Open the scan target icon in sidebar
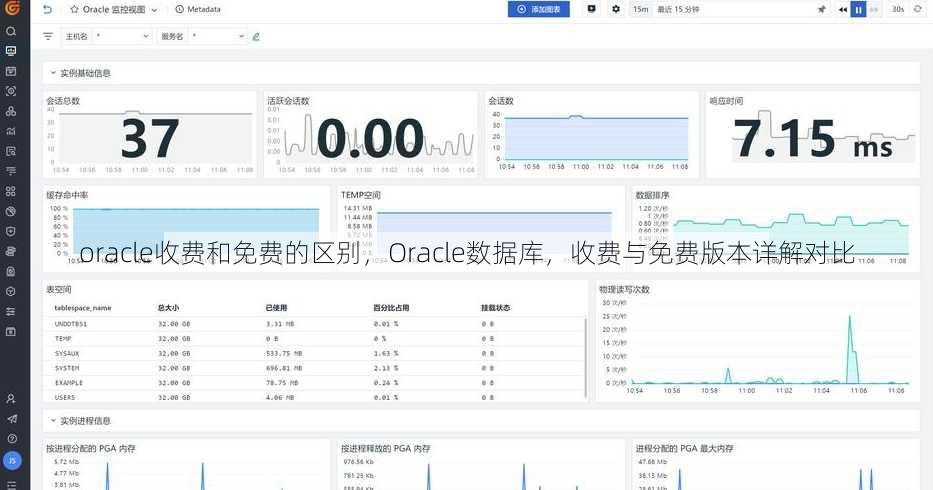The width and height of the screenshot is (933, 490). [x=11, y=91]
